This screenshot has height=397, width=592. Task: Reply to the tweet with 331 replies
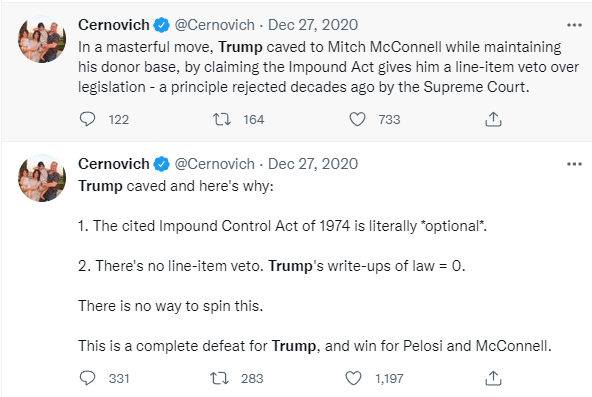(x=87, y=378)
